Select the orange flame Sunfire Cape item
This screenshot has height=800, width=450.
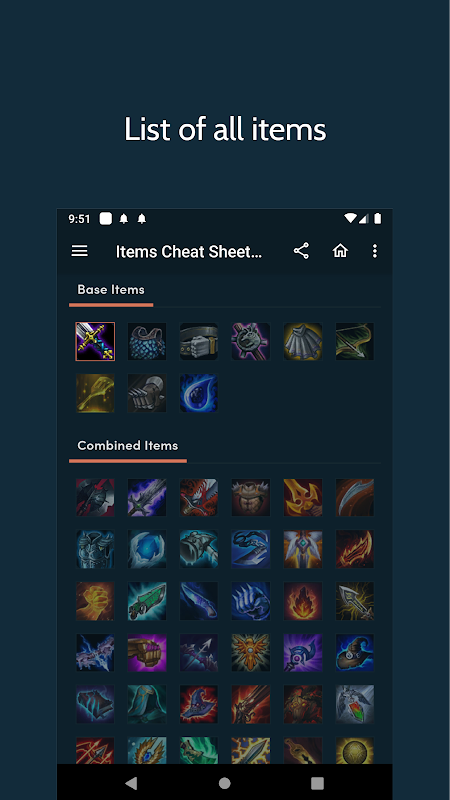point(303,601)
